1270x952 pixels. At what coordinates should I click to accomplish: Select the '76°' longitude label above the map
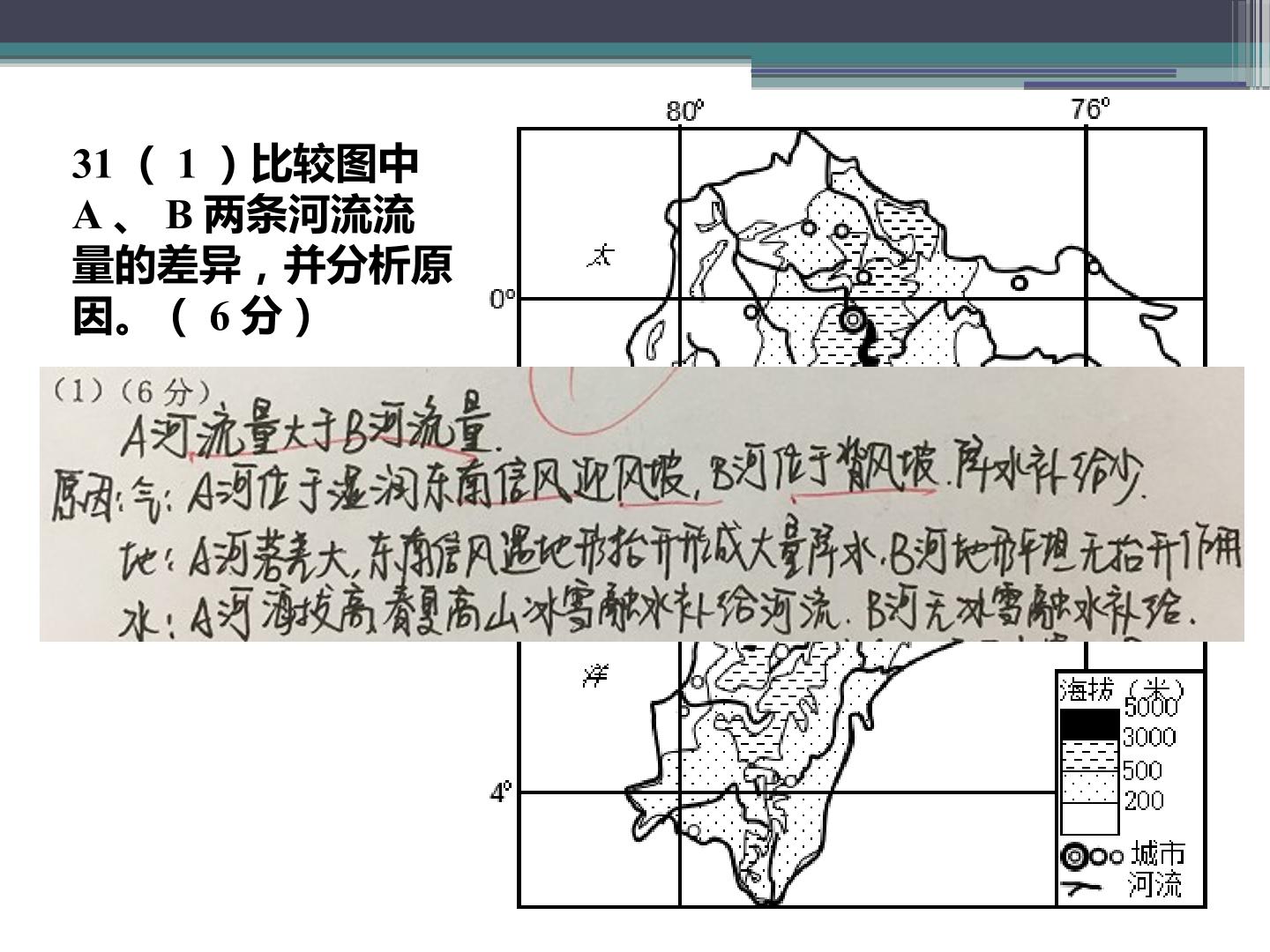(x=1091, y=109)
